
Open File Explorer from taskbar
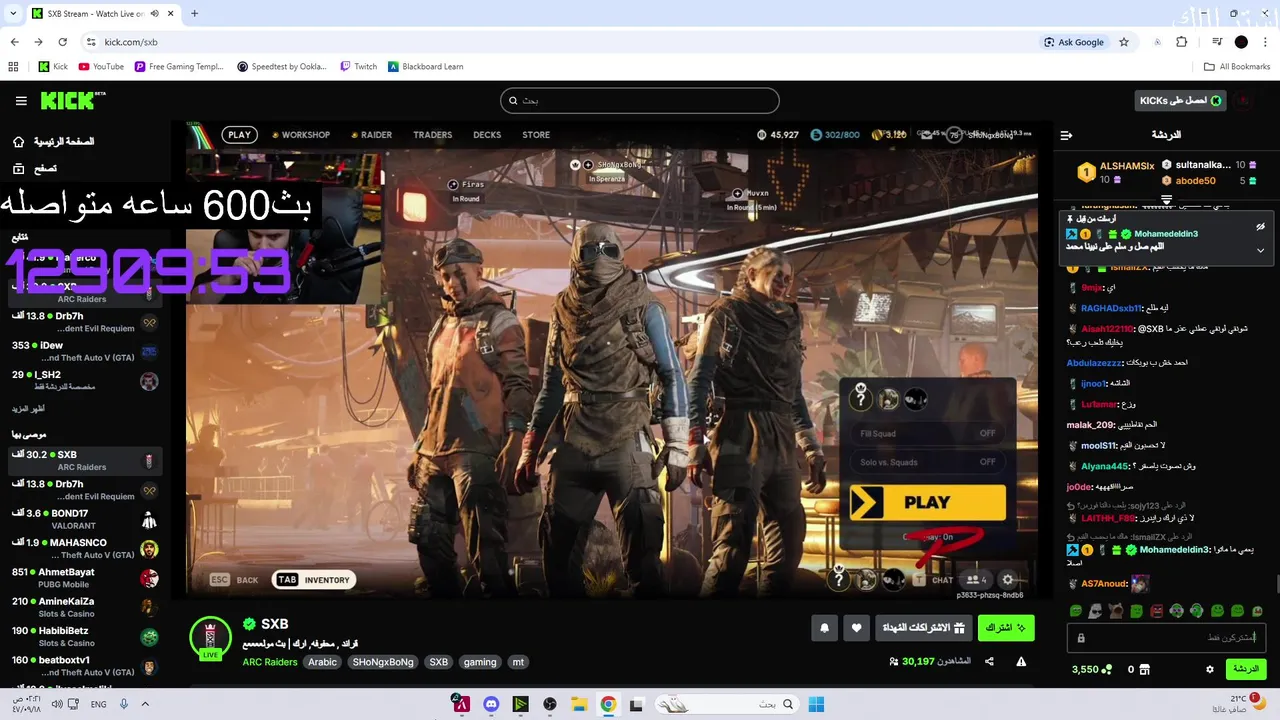[579, 704]
